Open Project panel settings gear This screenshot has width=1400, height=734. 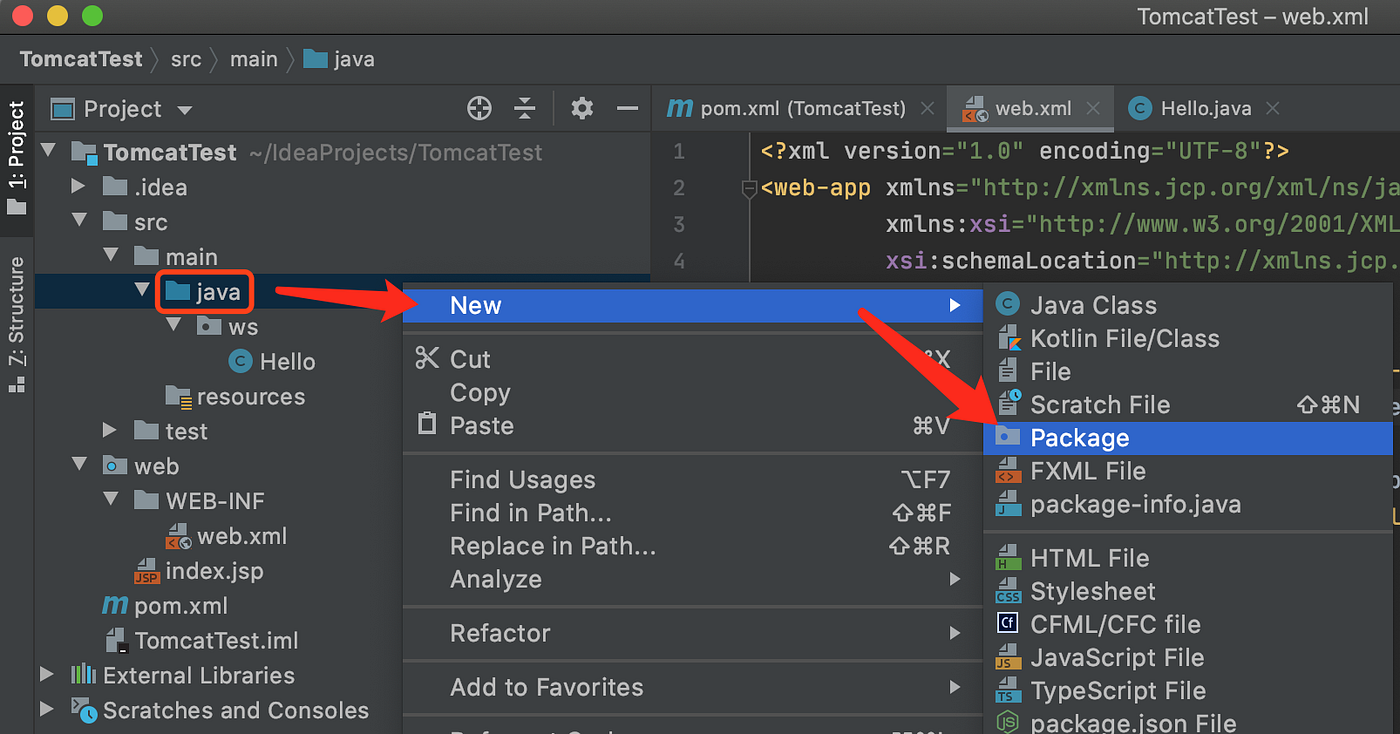(582, 109)
